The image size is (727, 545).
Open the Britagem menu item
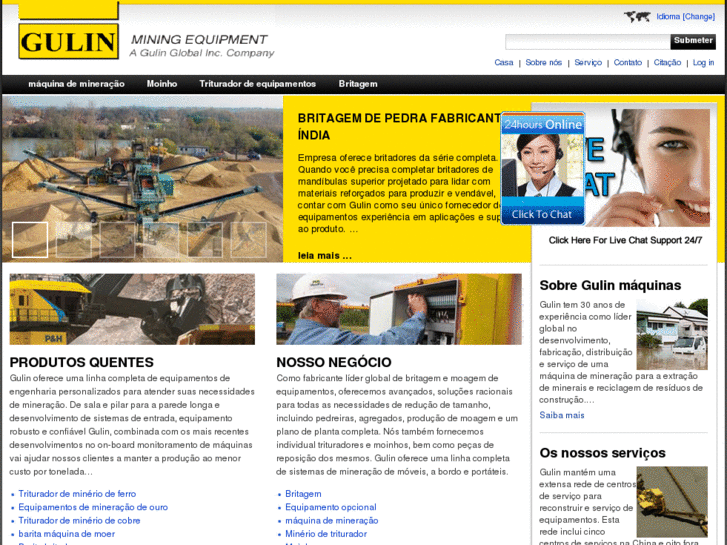point(358,84)
